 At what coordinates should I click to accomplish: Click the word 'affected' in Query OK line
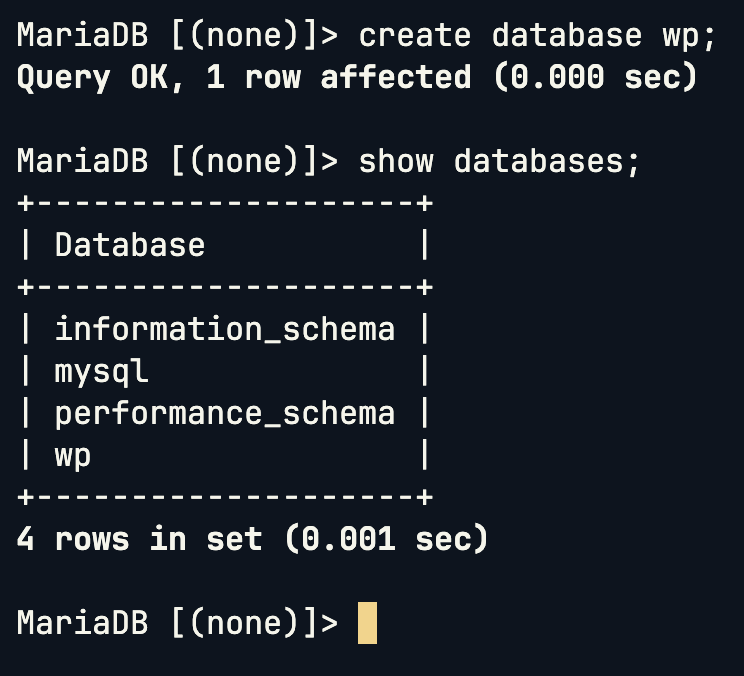[396, 77]
